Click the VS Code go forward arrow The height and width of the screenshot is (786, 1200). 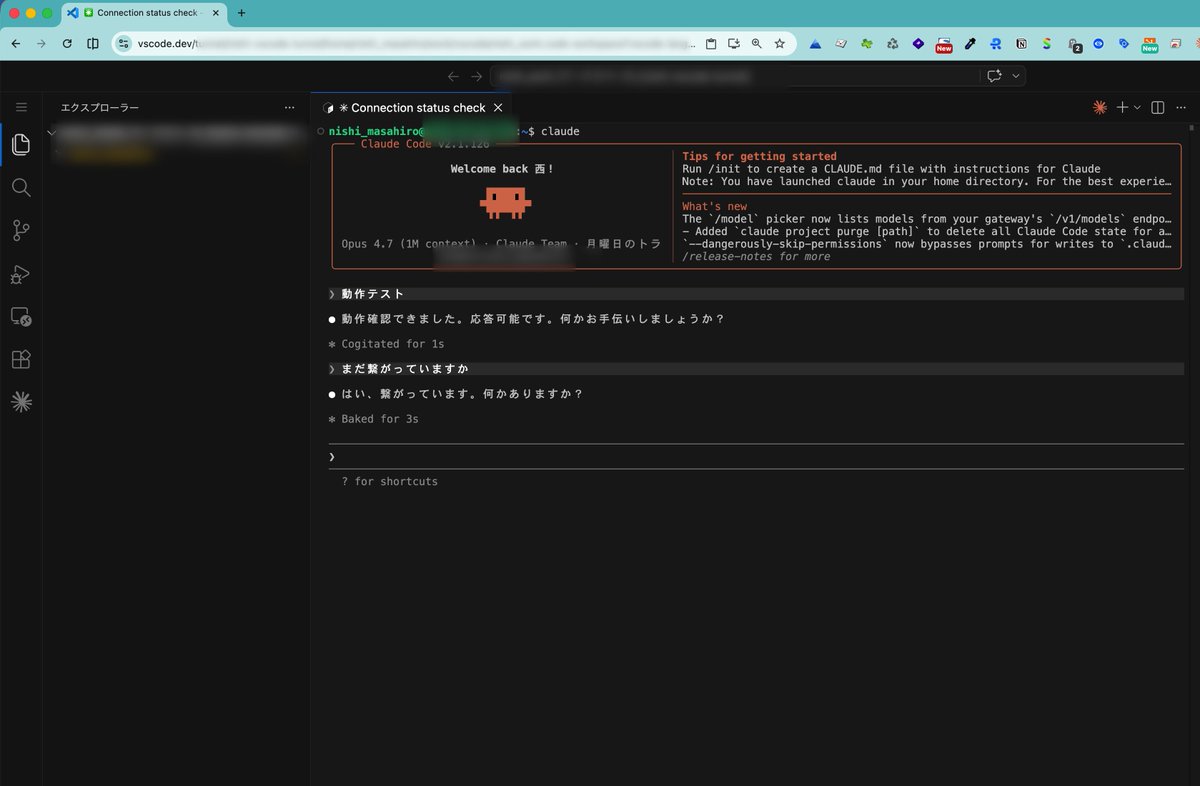[477, 76]
